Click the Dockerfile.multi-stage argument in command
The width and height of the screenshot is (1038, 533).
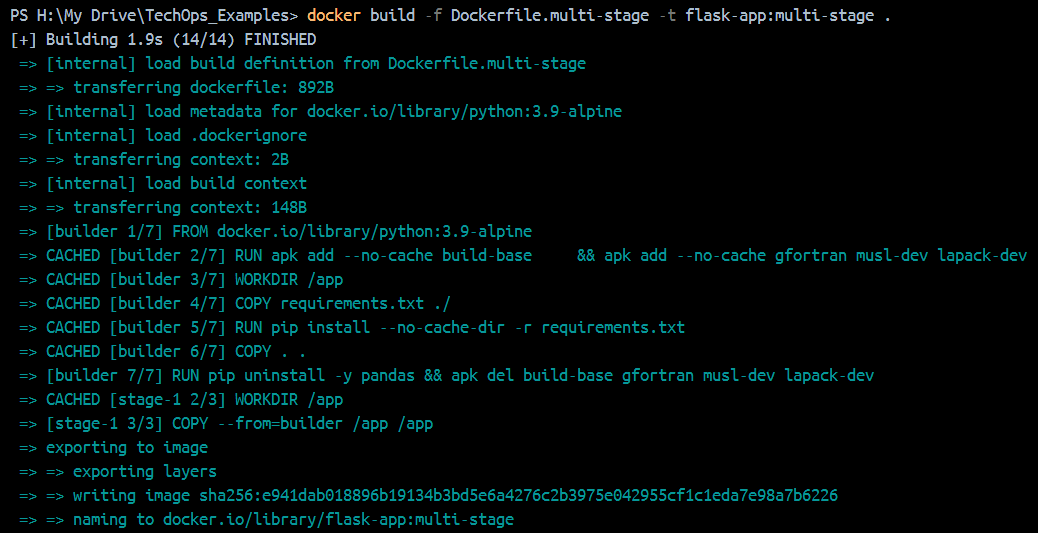(x=549, y=16)
